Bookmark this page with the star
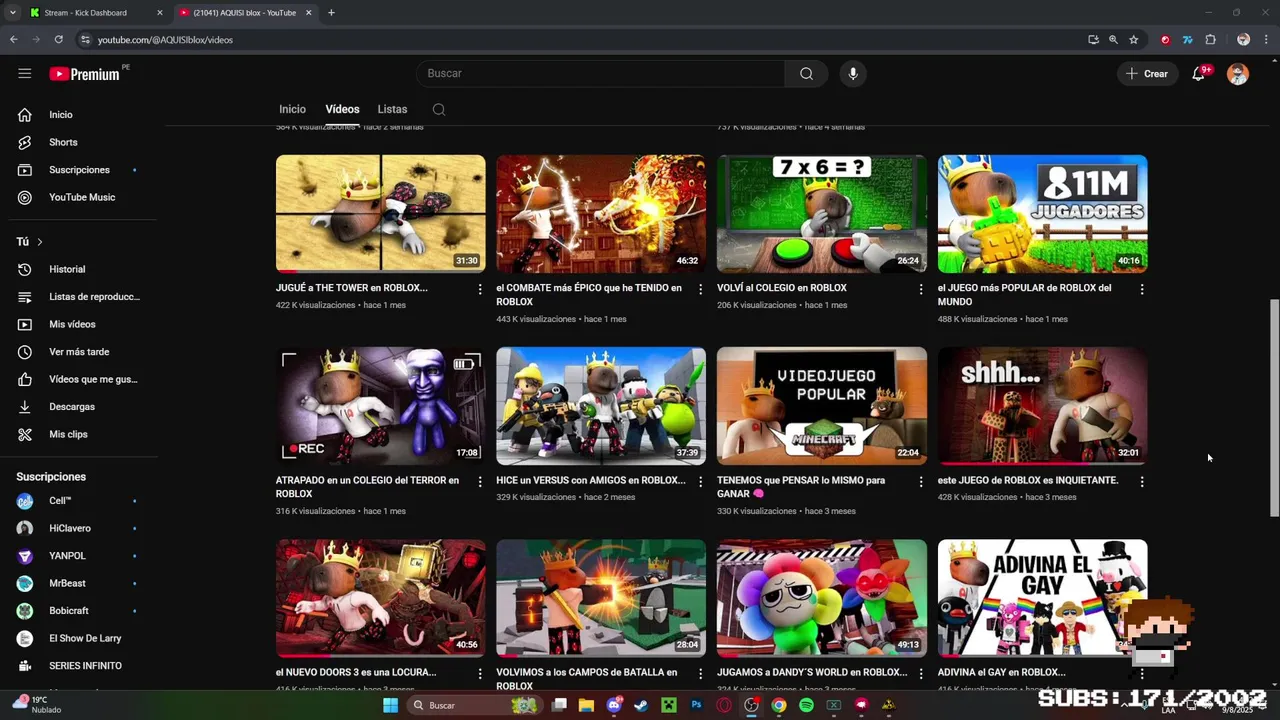 coord(1134,40)
